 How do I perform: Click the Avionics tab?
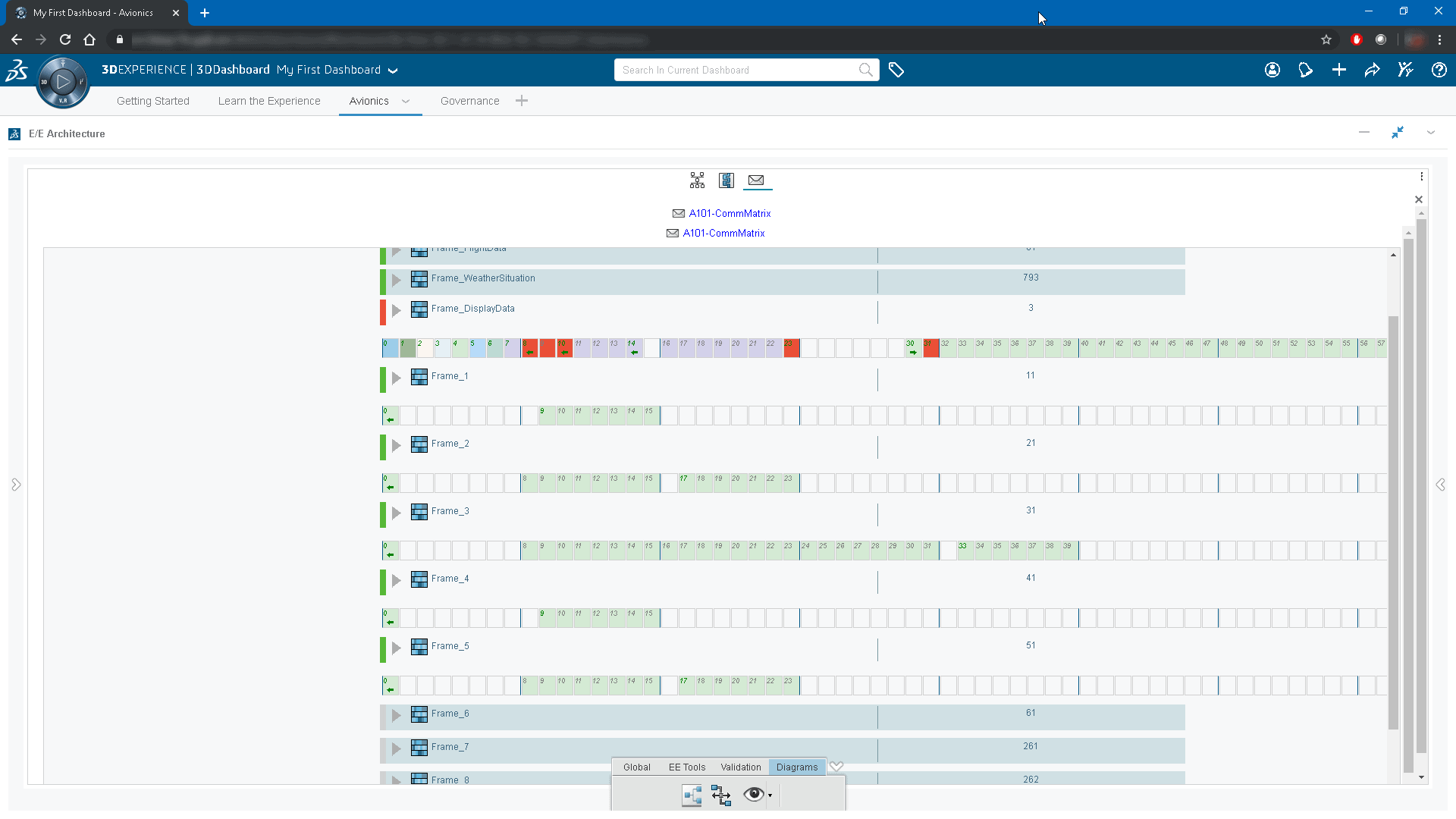click(370, 100)
